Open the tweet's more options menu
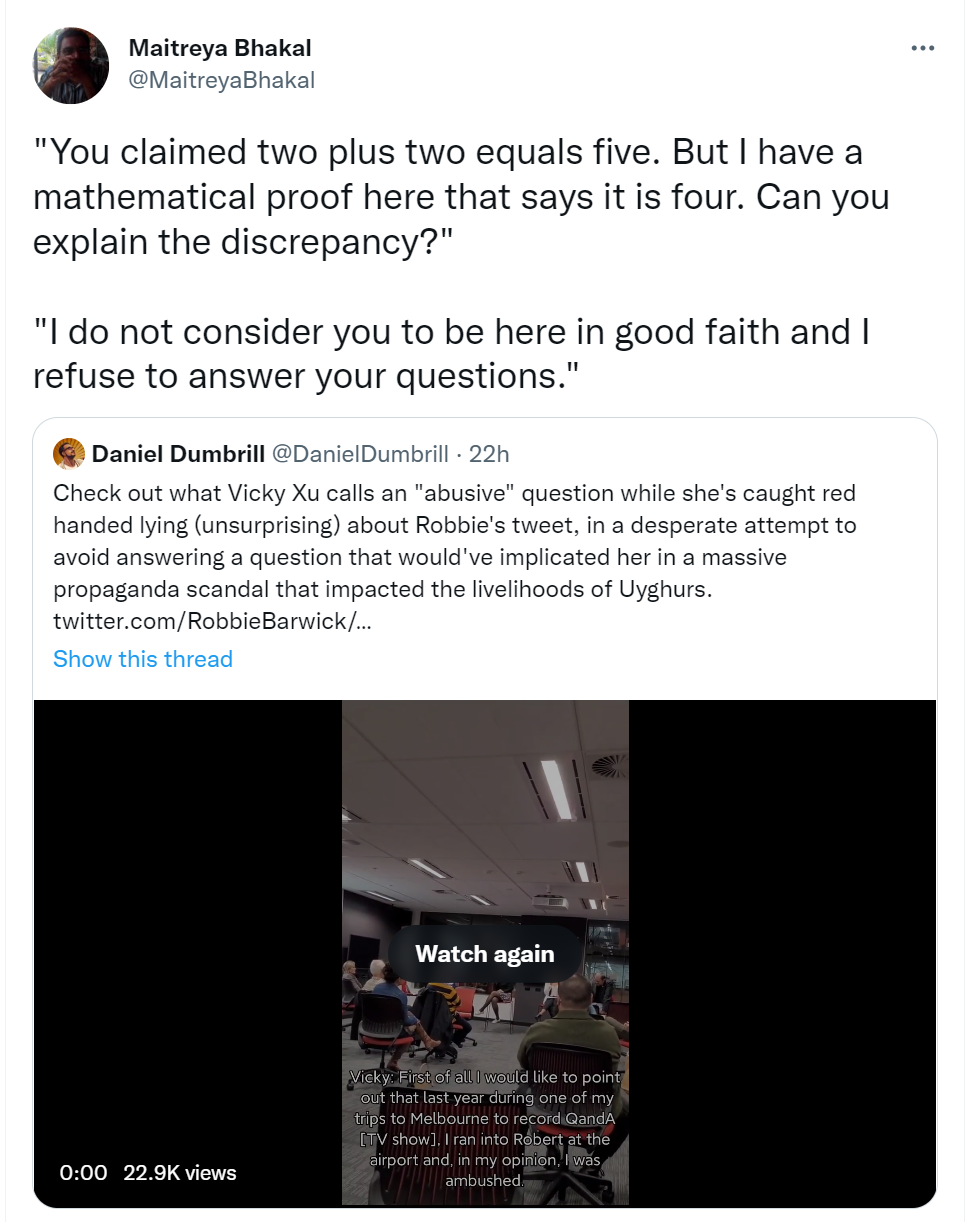 (x=922, y=48)
